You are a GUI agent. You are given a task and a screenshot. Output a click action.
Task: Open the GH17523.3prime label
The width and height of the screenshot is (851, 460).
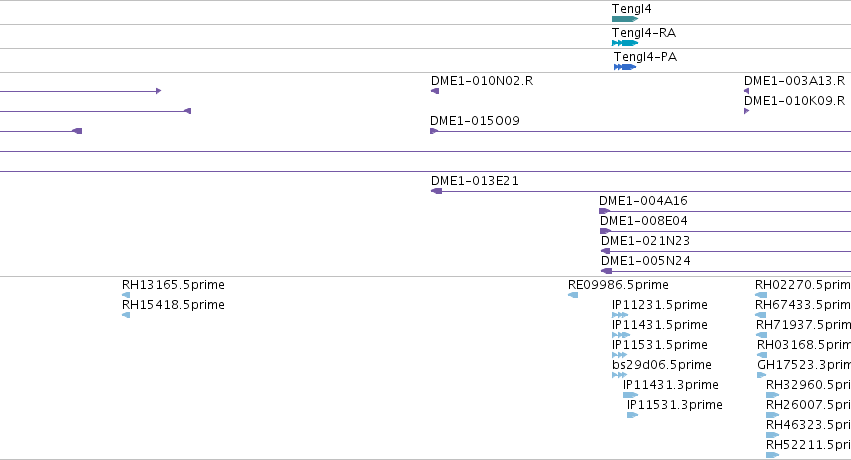click(x=804, y=365)
